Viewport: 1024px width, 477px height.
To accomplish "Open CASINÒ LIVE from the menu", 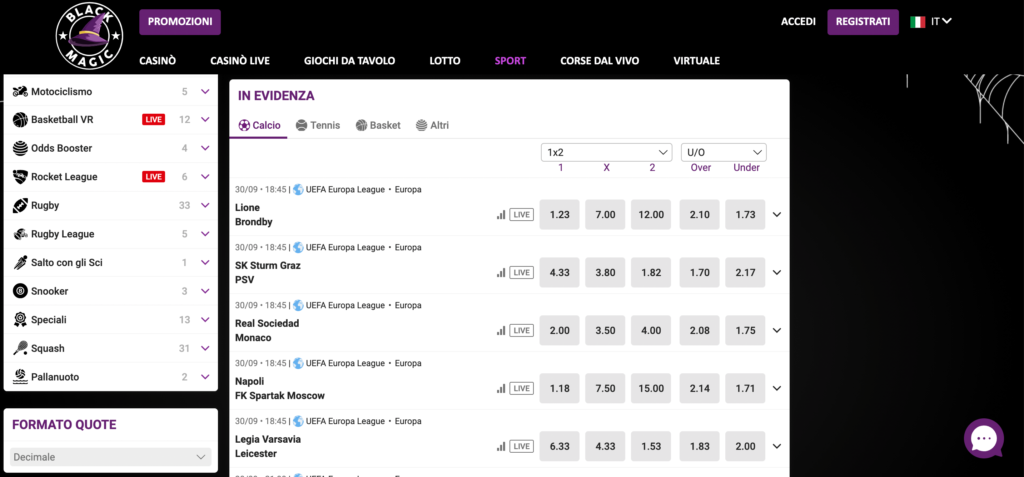I will 240,61.
